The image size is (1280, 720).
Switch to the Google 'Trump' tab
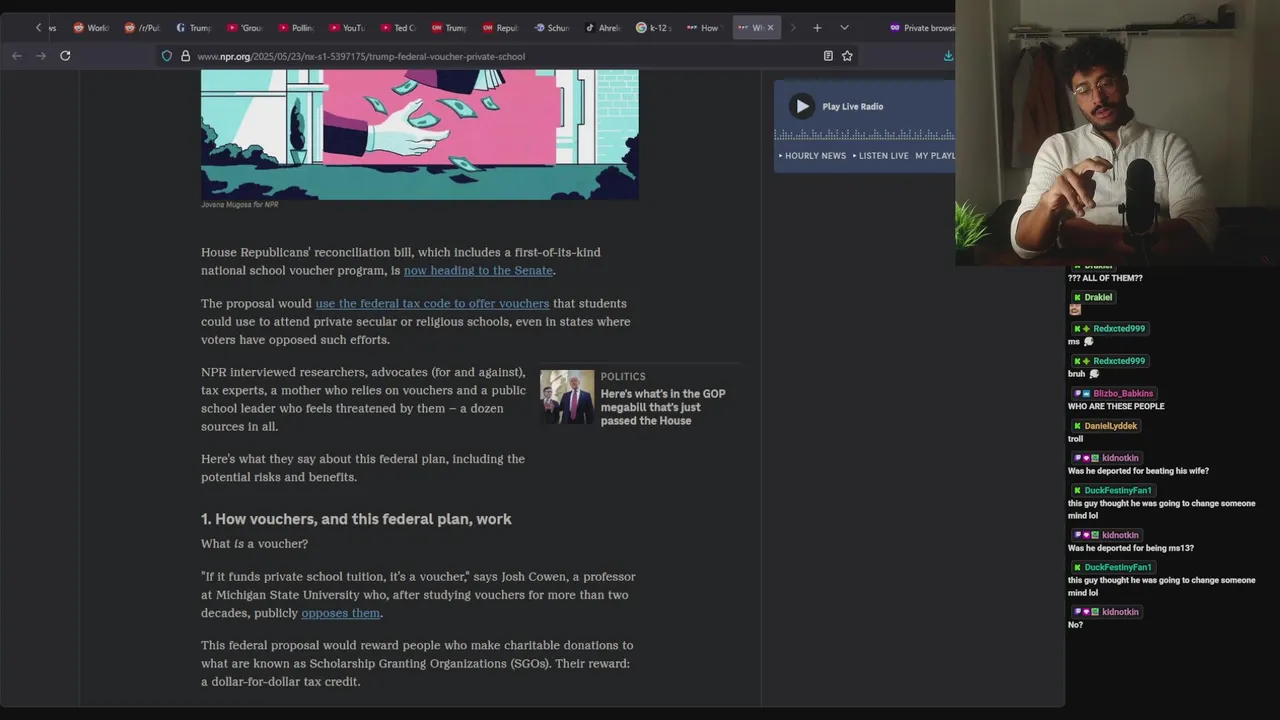tap(193, 28)
